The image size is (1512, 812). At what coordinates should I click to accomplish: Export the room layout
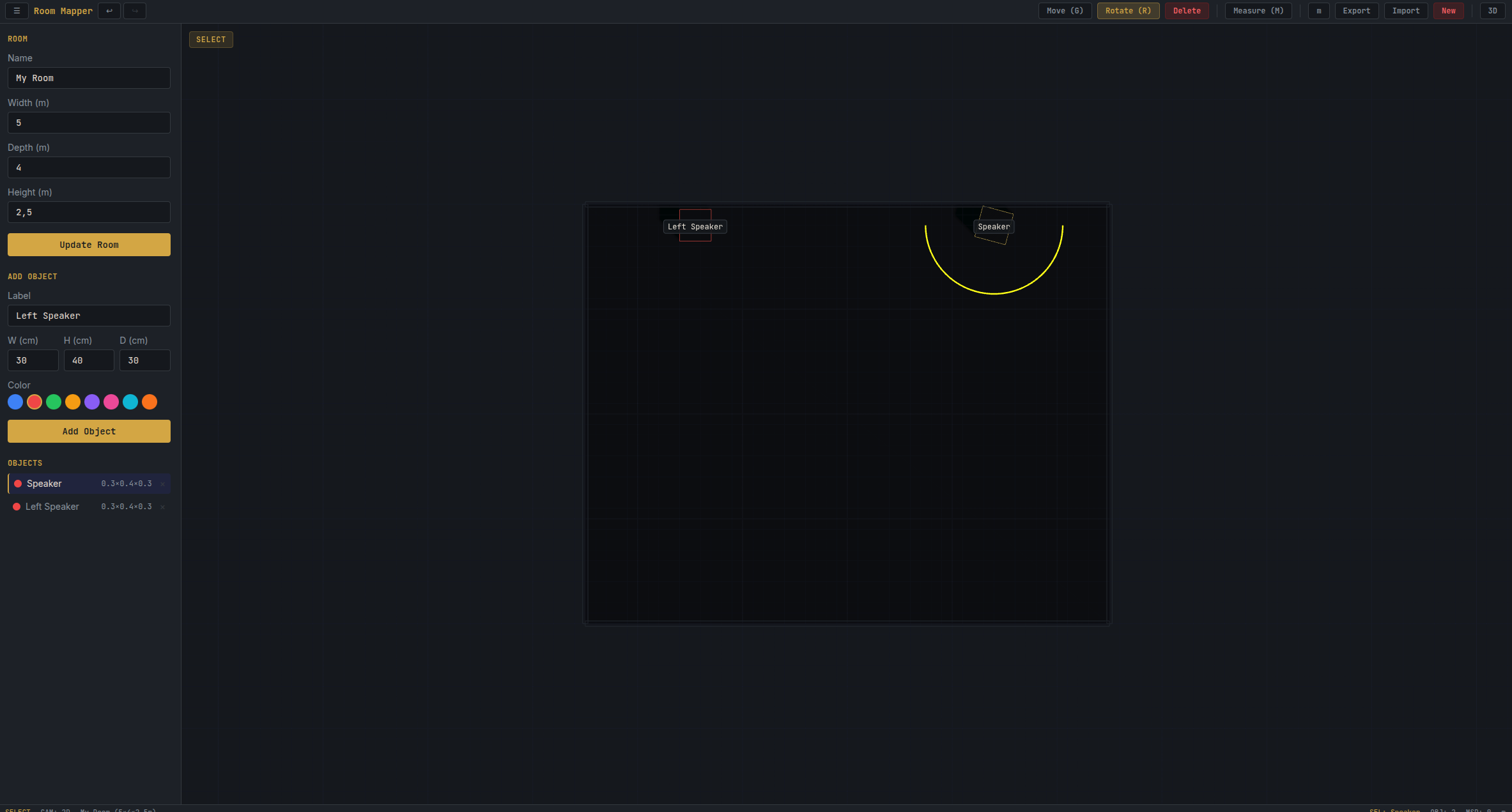click(1357, 11)
